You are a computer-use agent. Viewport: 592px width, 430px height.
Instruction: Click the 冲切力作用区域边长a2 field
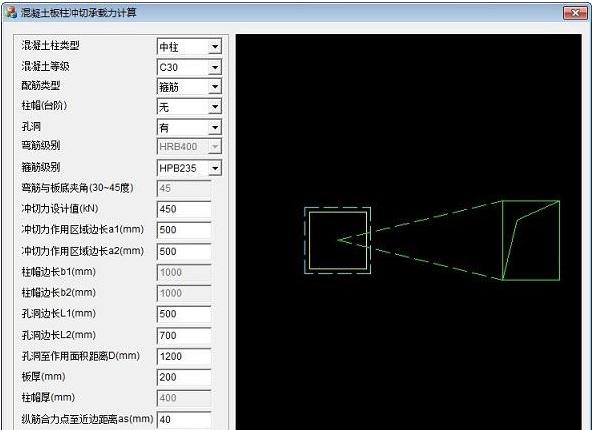(184, 251)
